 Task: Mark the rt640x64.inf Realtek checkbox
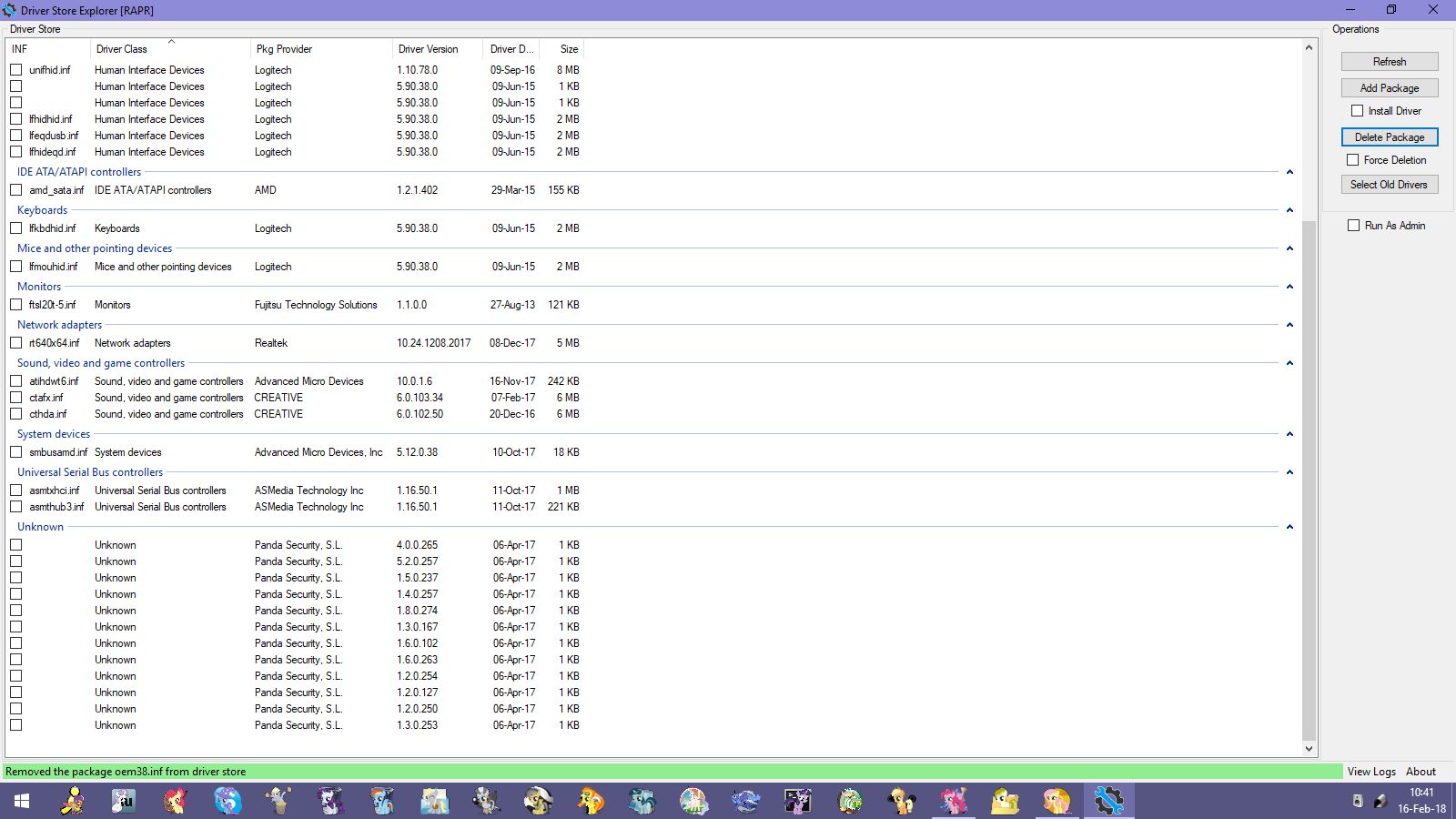16,343
